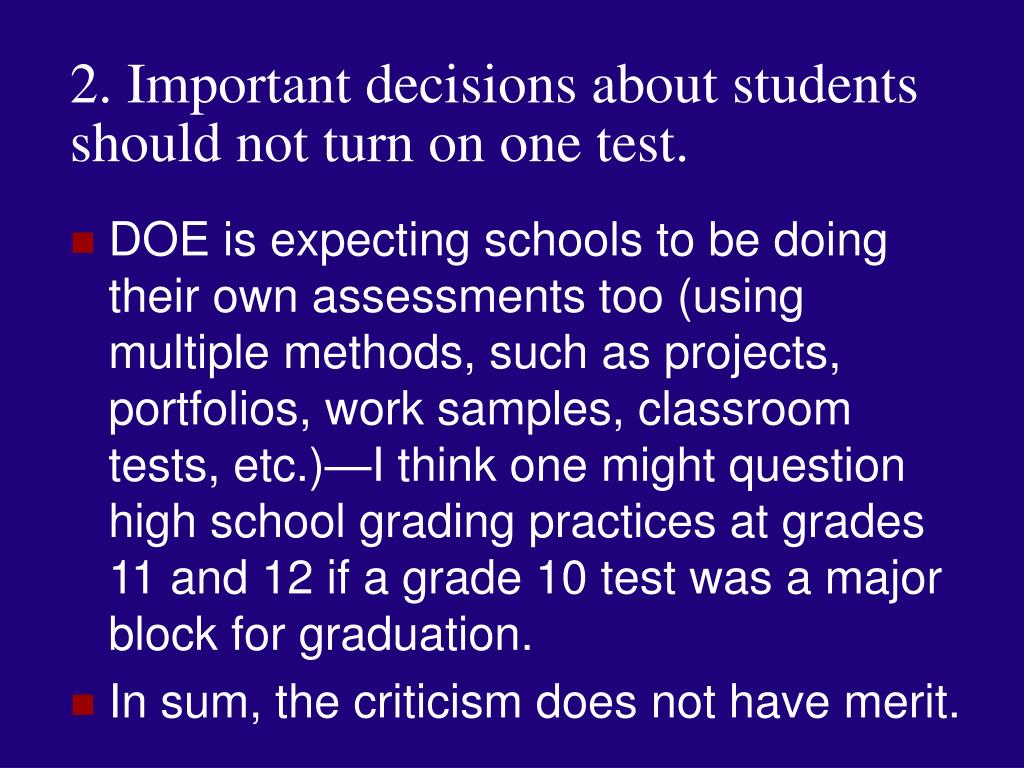Select the line "their own assessments too (using"
Image resolution: width=1024 pixels, height=768 pixels.
coord(456,298)
